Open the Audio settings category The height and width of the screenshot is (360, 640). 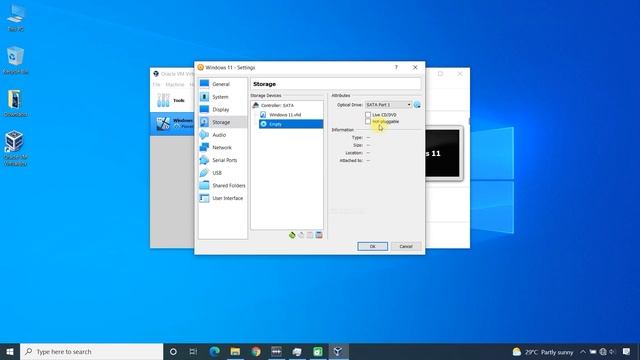pyautogui.click(x=222, y=135)
